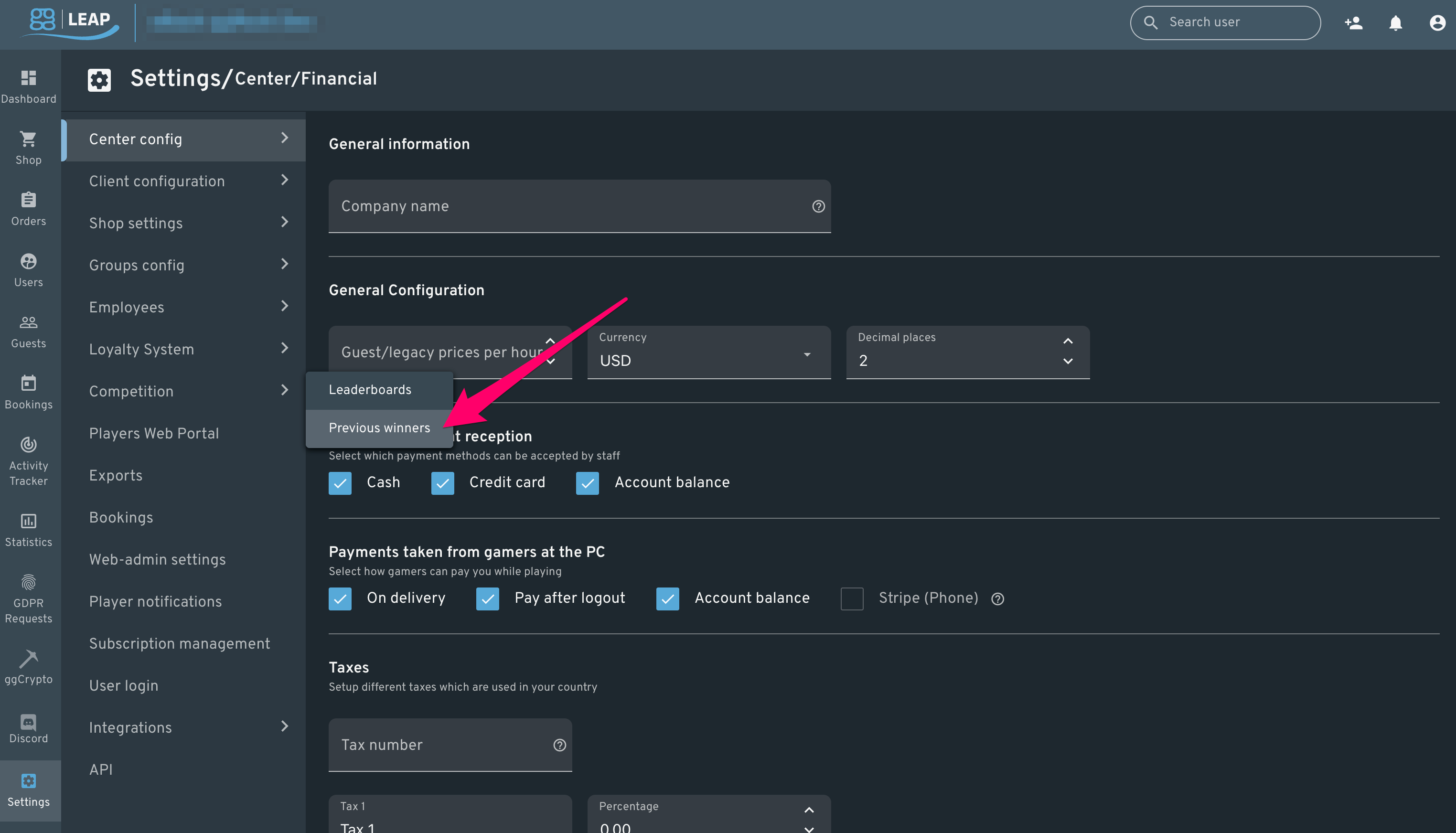Viewport: 1456px width, 833px height.
Task: Disable the Credit card payment checkbox
Action: (443, 483)
